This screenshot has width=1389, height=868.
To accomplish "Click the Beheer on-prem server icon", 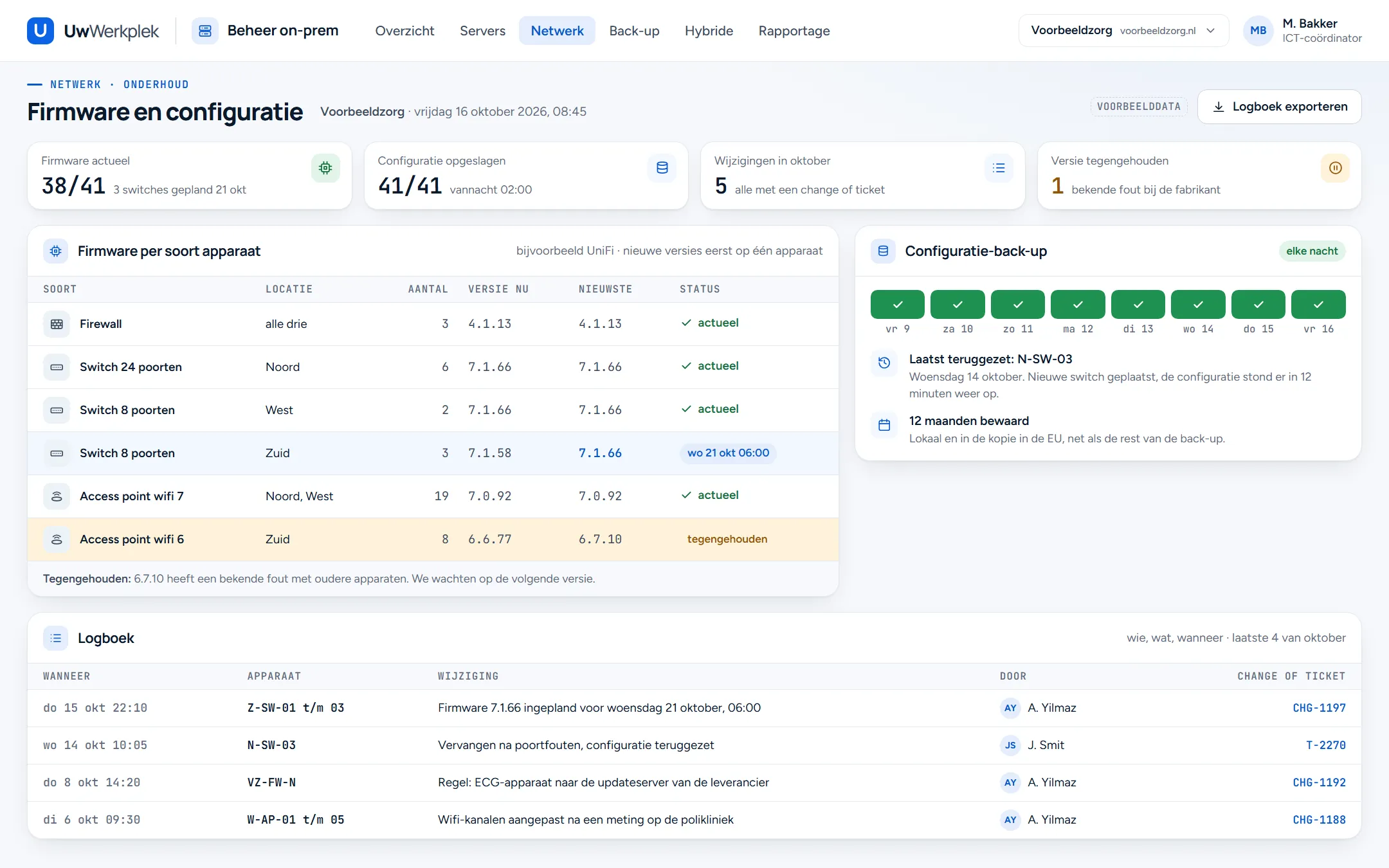I will [x=205, y=31].
